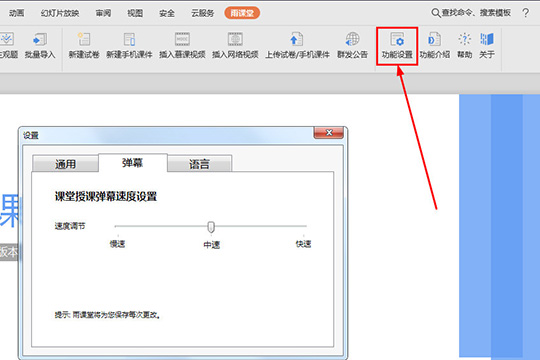Click the 插入网络视频 icon
540x360 pixels.
pos(235,39)
